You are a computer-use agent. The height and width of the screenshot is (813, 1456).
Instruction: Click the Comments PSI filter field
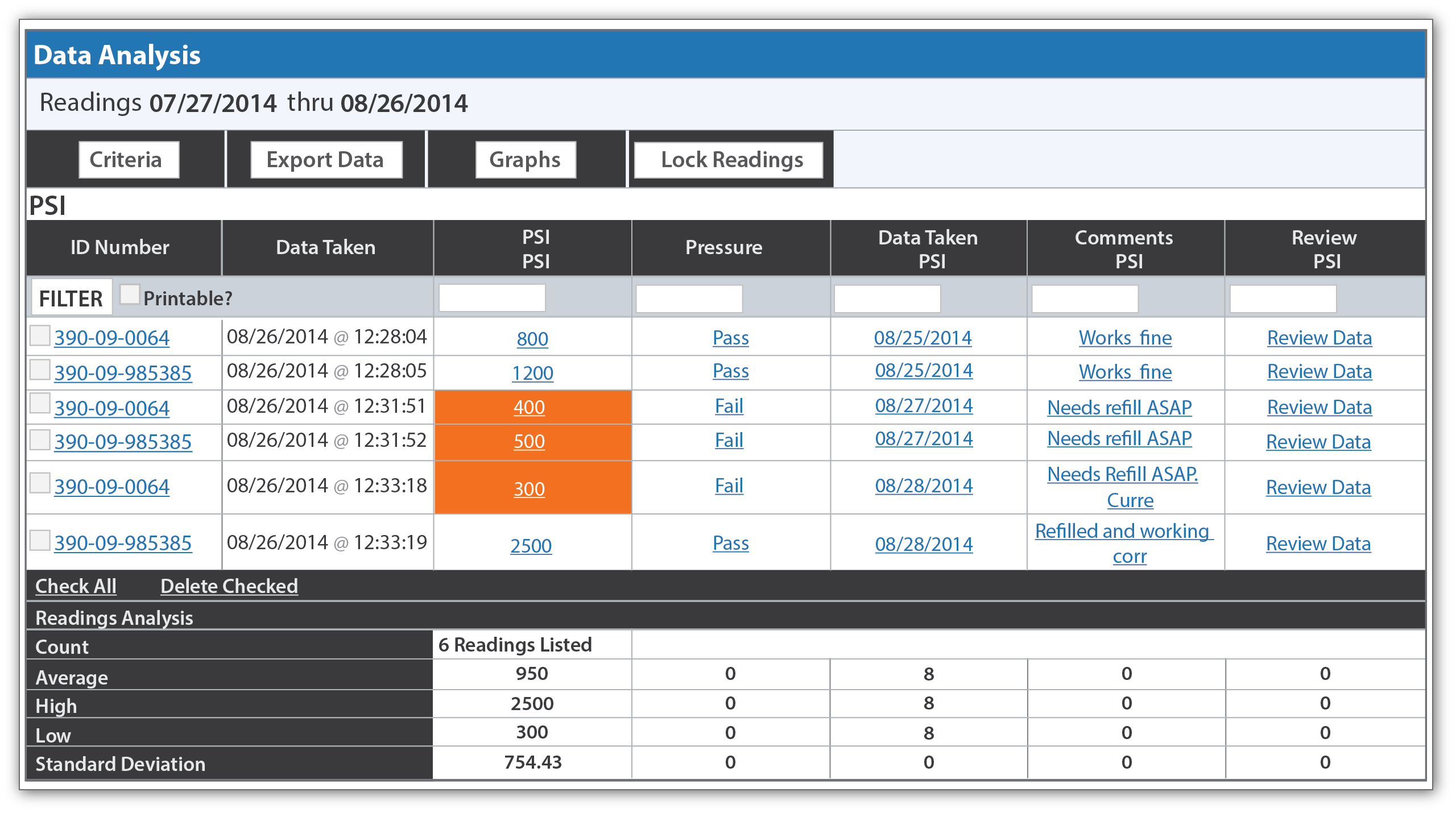(x=1085, y=298)
